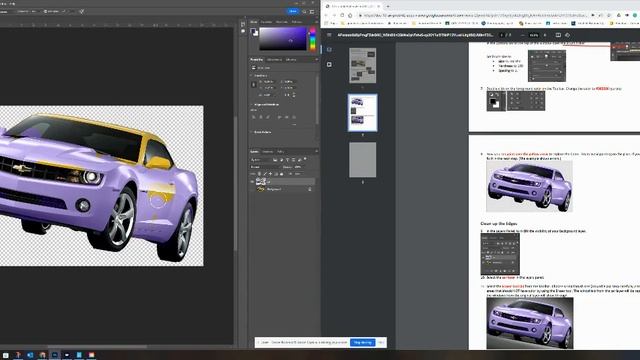Click the align bottom edges icon
This screenshot has width=640, height=360.
point(294,117)
